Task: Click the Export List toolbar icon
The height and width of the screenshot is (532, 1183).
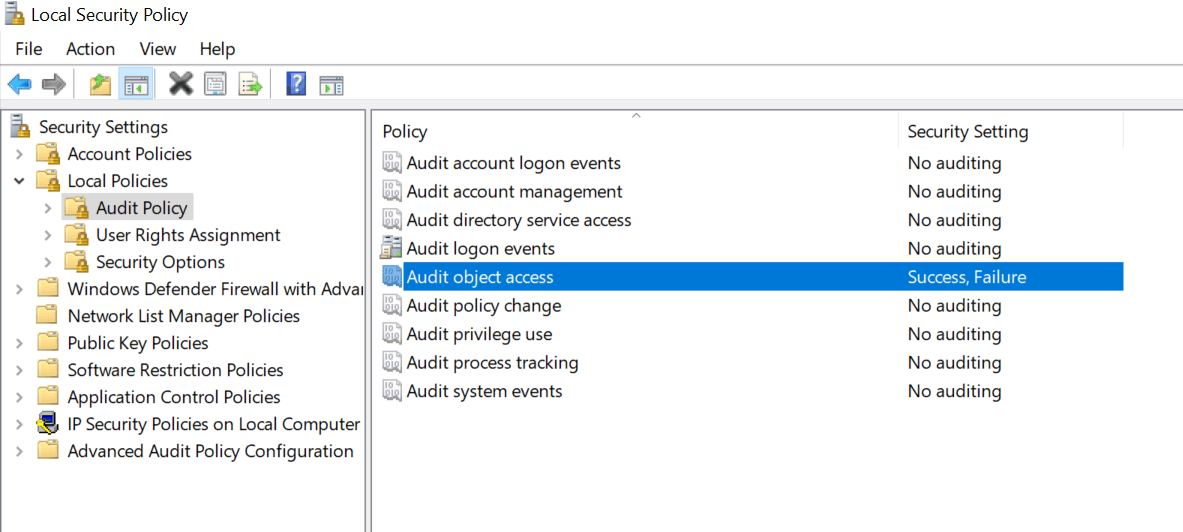Action: [250, 84]
